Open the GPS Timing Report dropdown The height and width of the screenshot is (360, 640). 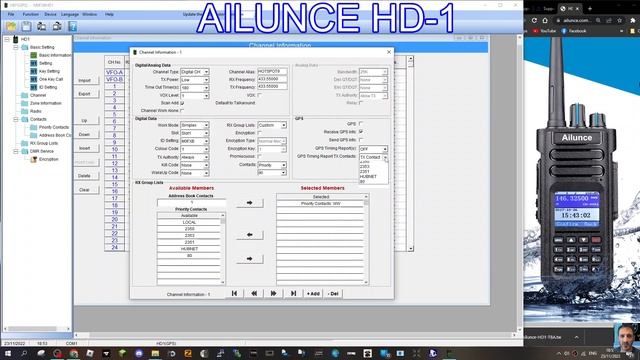tap(385, 149)
